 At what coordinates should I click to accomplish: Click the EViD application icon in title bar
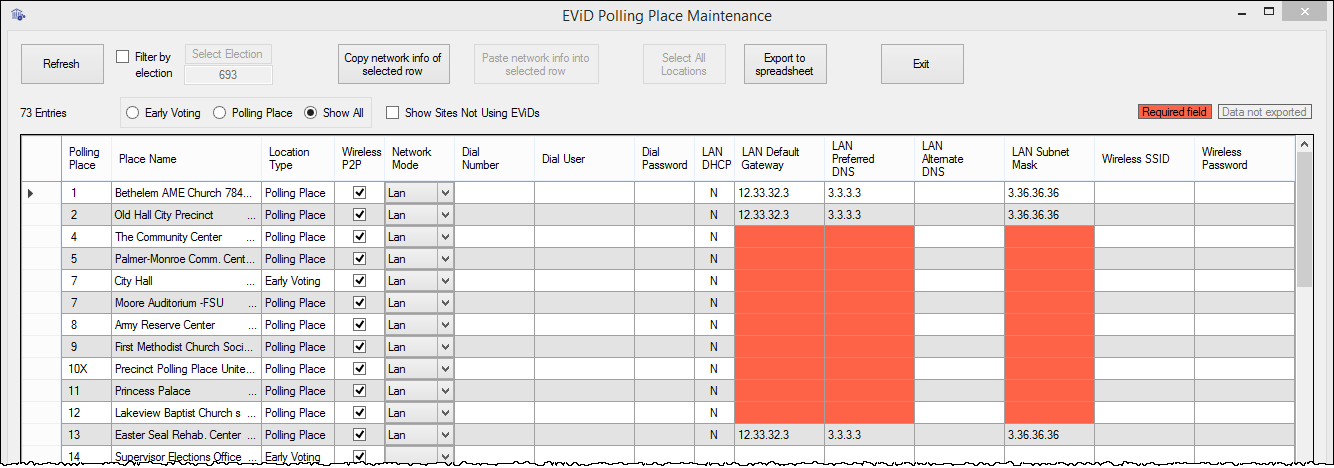(19, 16)
